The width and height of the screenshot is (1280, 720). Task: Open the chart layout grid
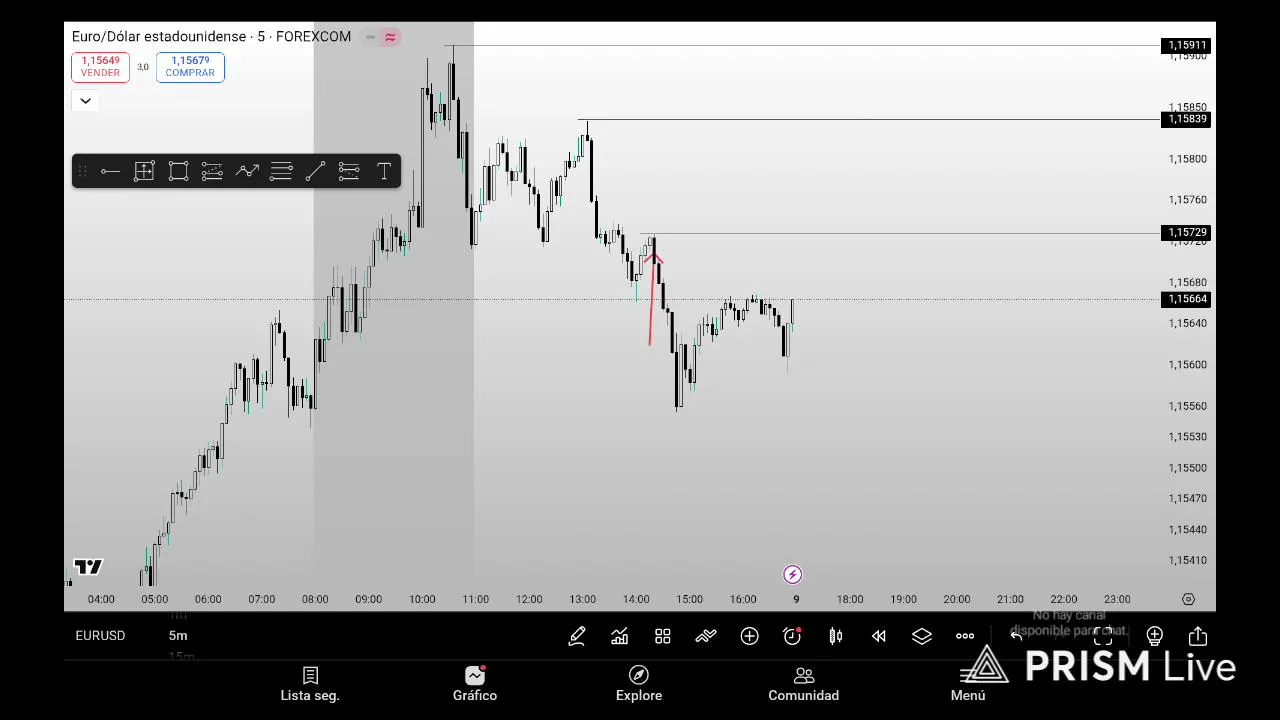click(663, 636)
